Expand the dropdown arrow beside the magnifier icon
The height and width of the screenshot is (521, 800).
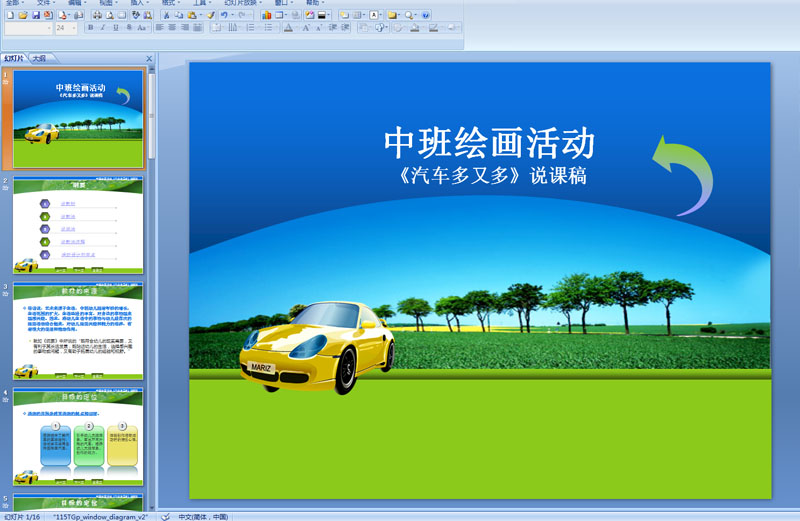click(x=415, y=15)
